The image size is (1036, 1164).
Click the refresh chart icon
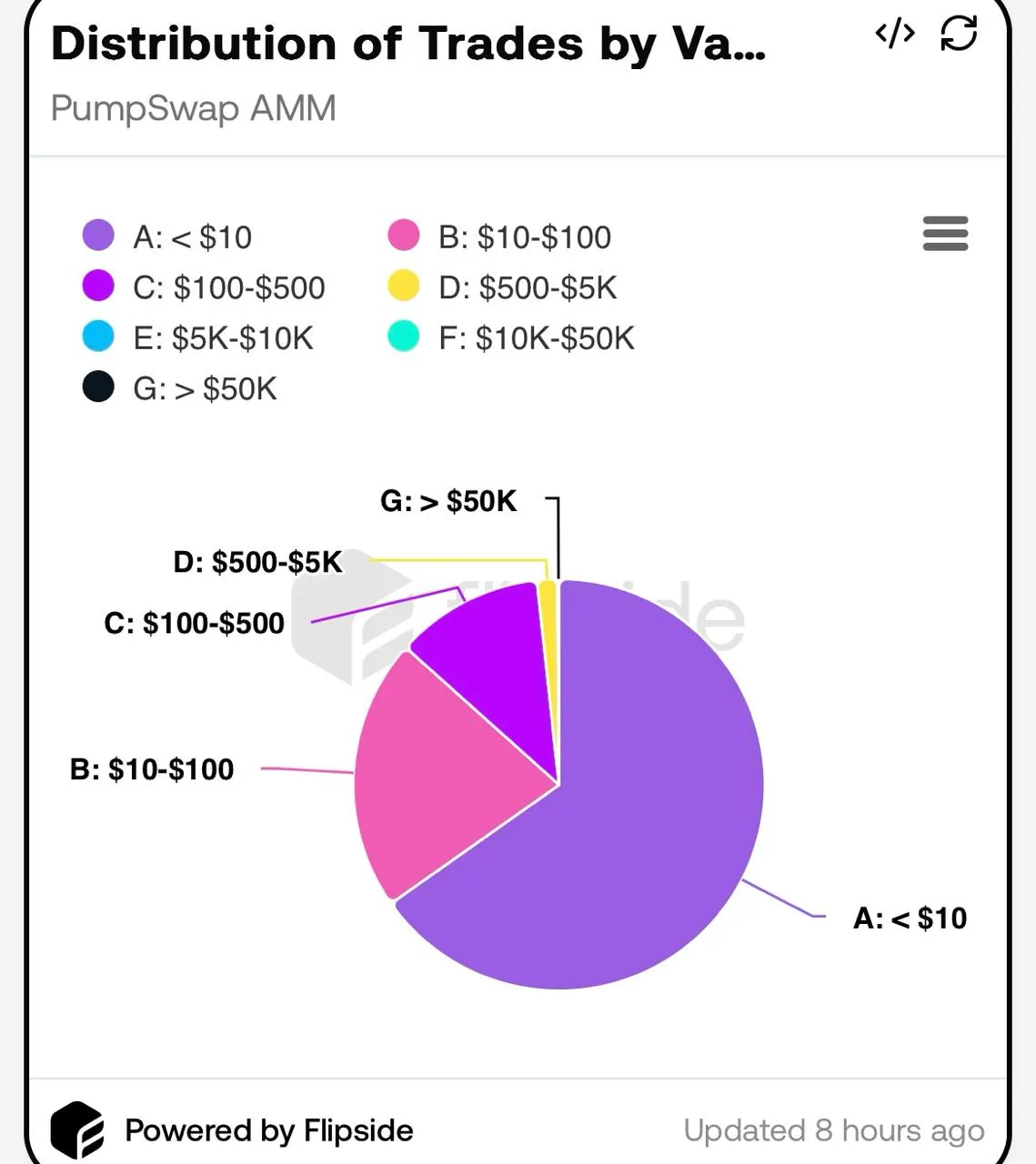(959, 34)
